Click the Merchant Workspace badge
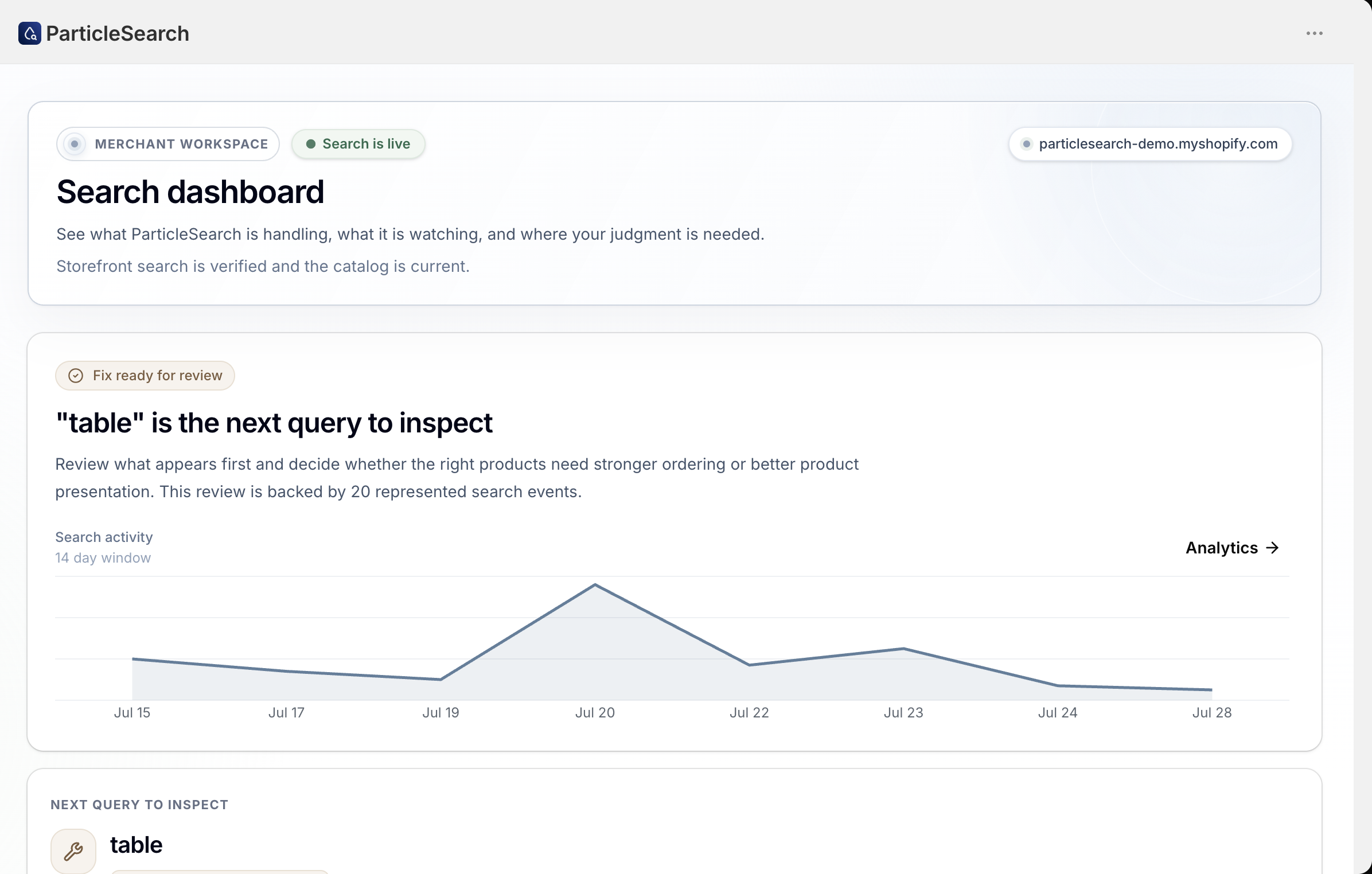This screenshot has height=874, width=1372. coord(168,144)
